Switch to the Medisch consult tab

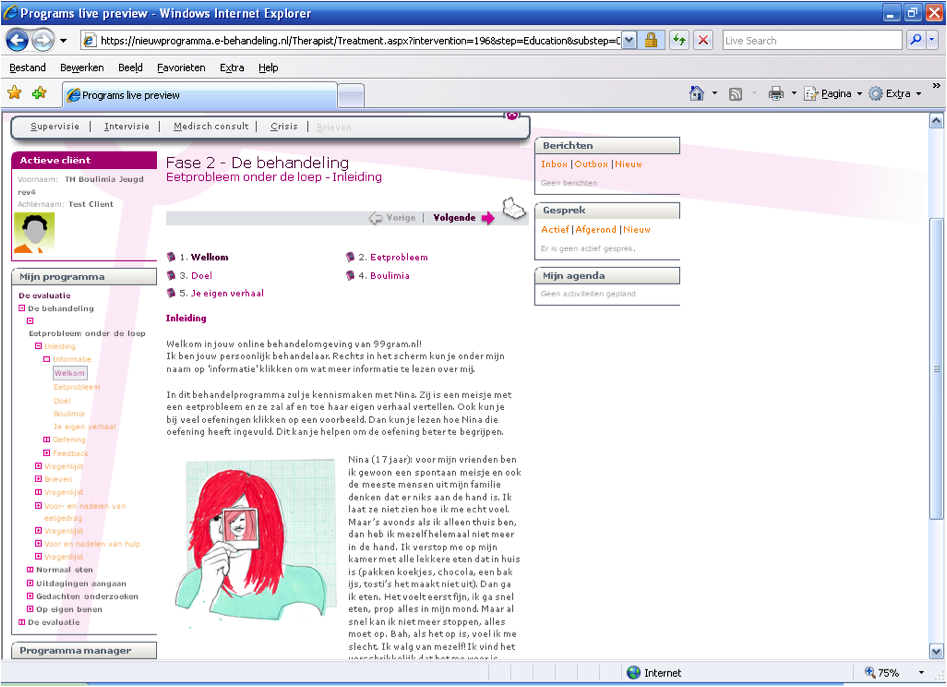[211, 127]
